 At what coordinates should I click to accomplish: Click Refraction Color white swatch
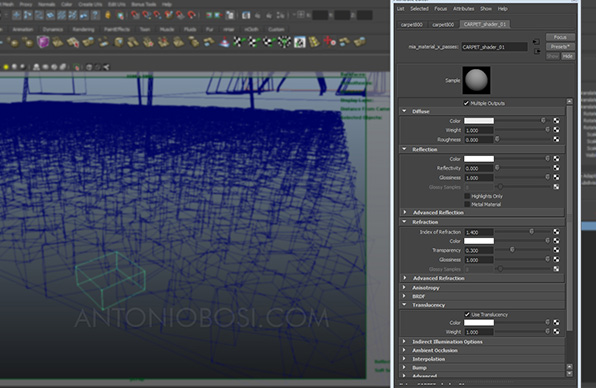[479, 241]
